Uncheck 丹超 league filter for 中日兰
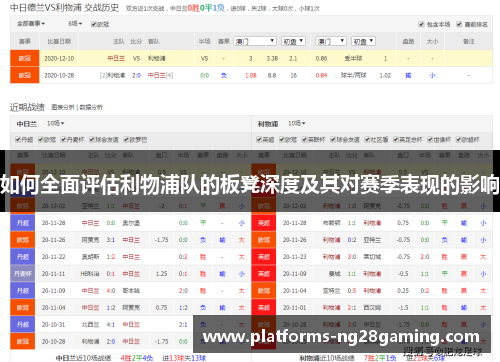The height and width of the screenshot is (362, 500). click(x=18, y=139)
